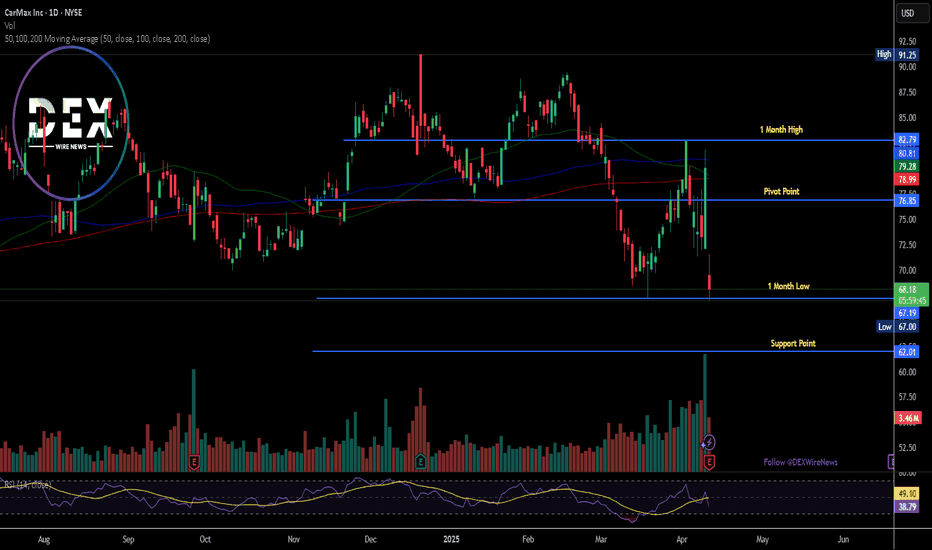This screenshot has height=550, width=932.
Task: Click the earnings E marker in late December
Action: tap(420, 461)
